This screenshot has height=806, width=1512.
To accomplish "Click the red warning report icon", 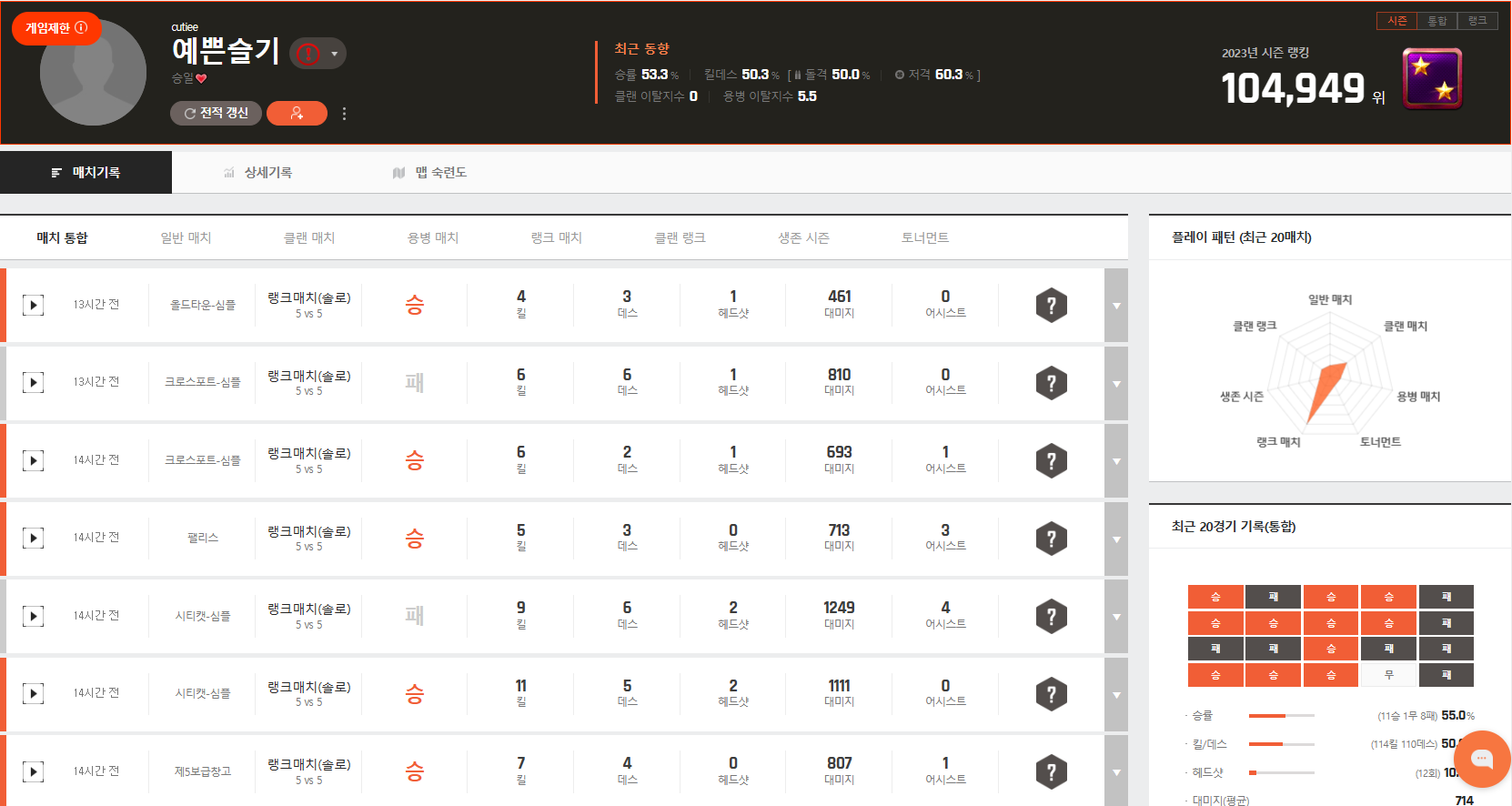I will (x=309, y=54).
